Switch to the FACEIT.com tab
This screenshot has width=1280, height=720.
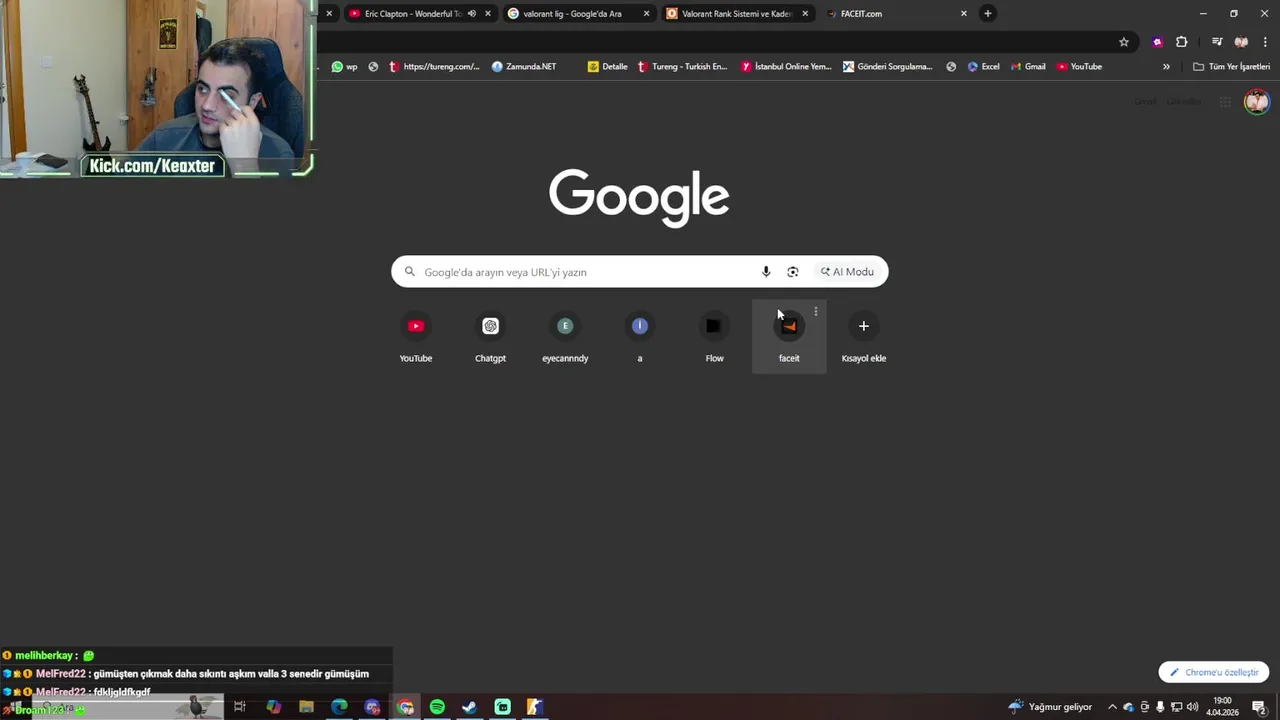pyautogui.click(x=897, y=14)
